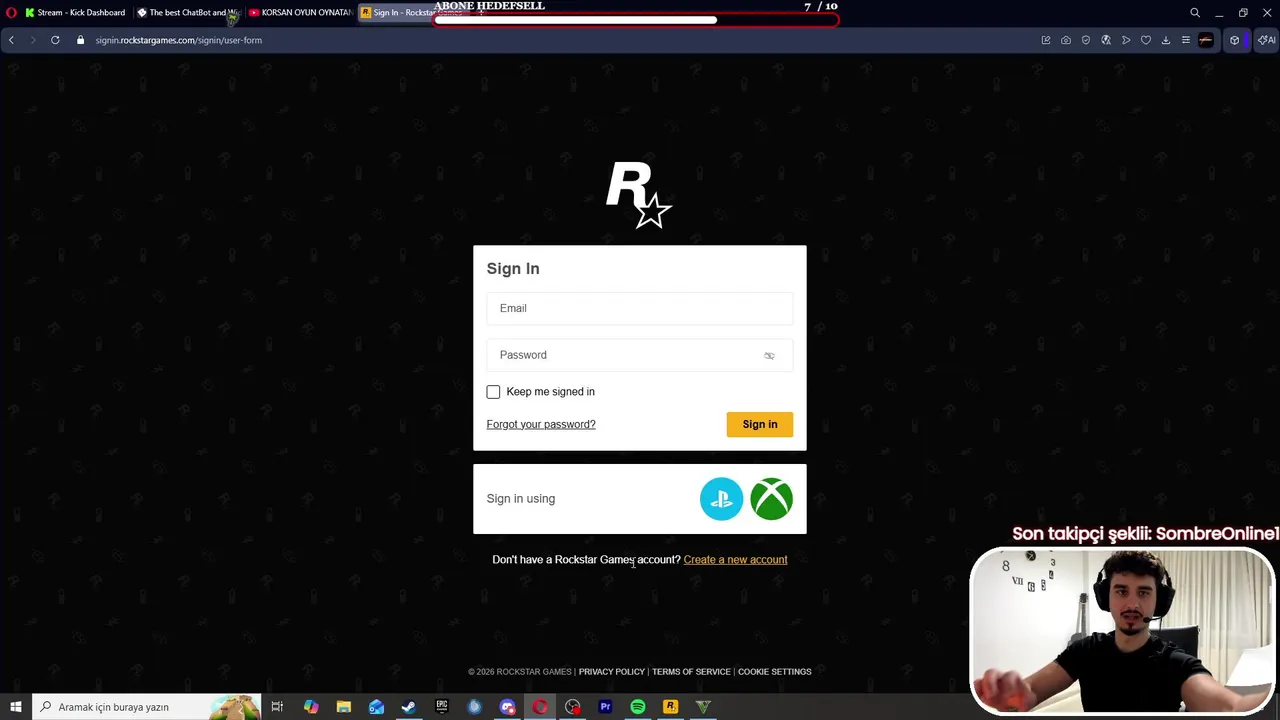The height and width of the screenshot is (720, 1280).
Task: Click into the Password field
Action: tap(639, 355)
